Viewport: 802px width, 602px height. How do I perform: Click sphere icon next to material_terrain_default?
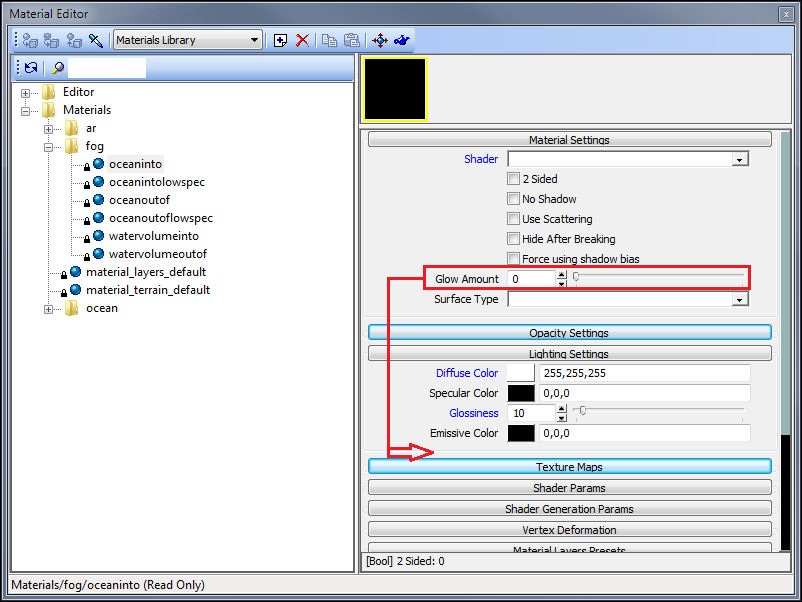coord(76,289)
